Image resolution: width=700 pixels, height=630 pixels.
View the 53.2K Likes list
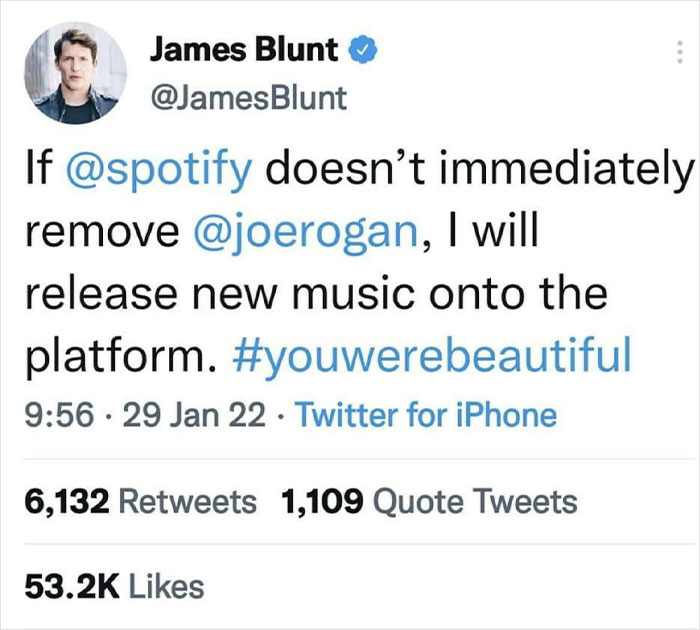pyautogui.click(x=114, y=587)
